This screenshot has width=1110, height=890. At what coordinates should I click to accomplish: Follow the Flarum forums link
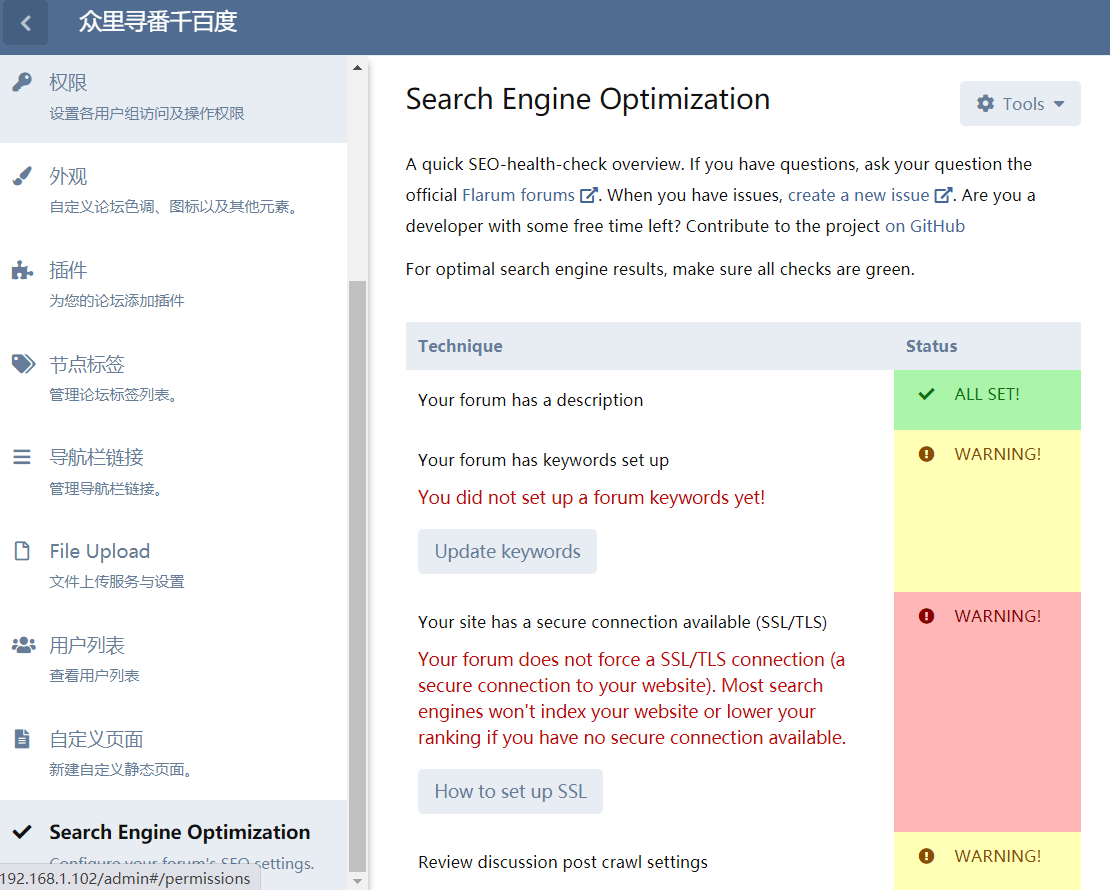point(518,195)
